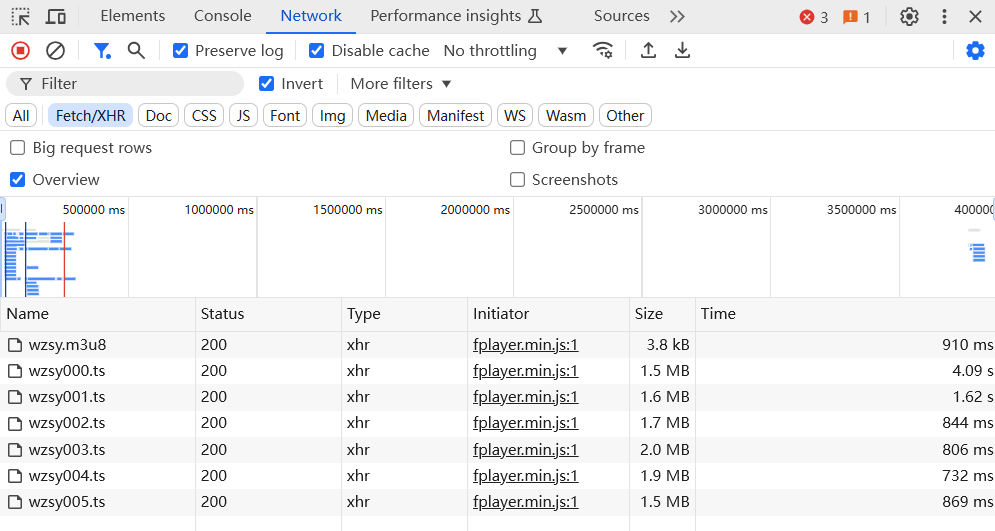Import HAR file upload icon
The width and height of the screenshot is (995, 531).
(x=648, y=50)
